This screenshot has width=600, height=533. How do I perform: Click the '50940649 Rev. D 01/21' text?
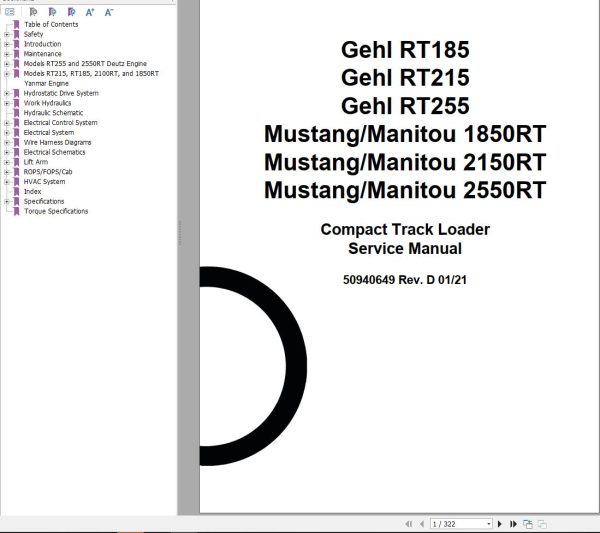pos(405,280)
